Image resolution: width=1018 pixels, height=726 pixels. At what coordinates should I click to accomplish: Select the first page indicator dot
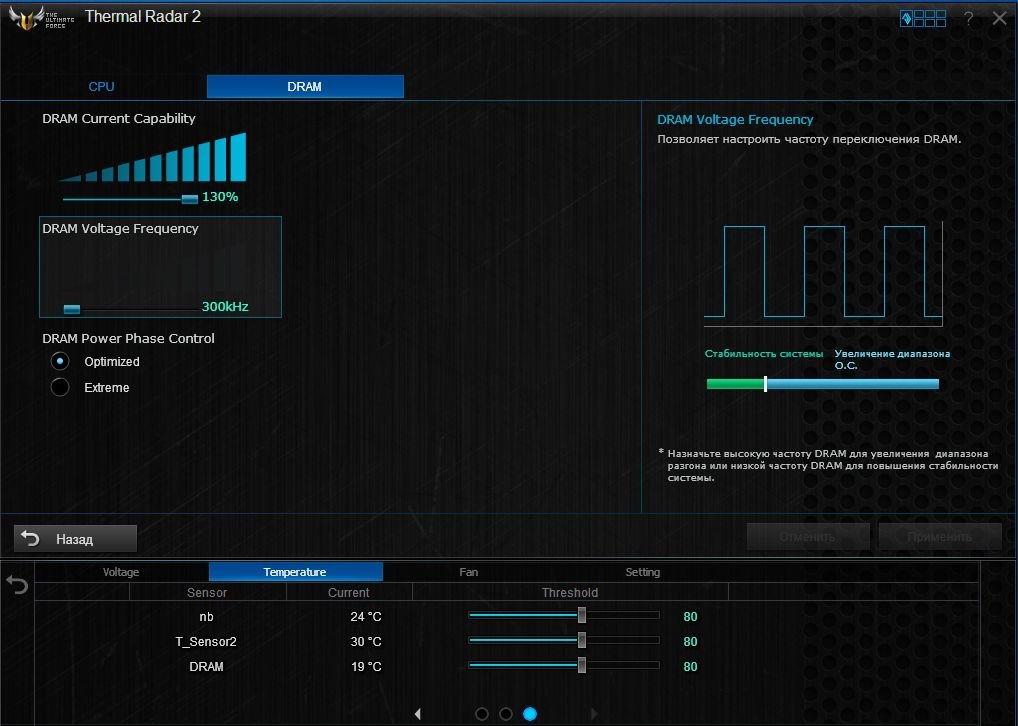[482, 714]
